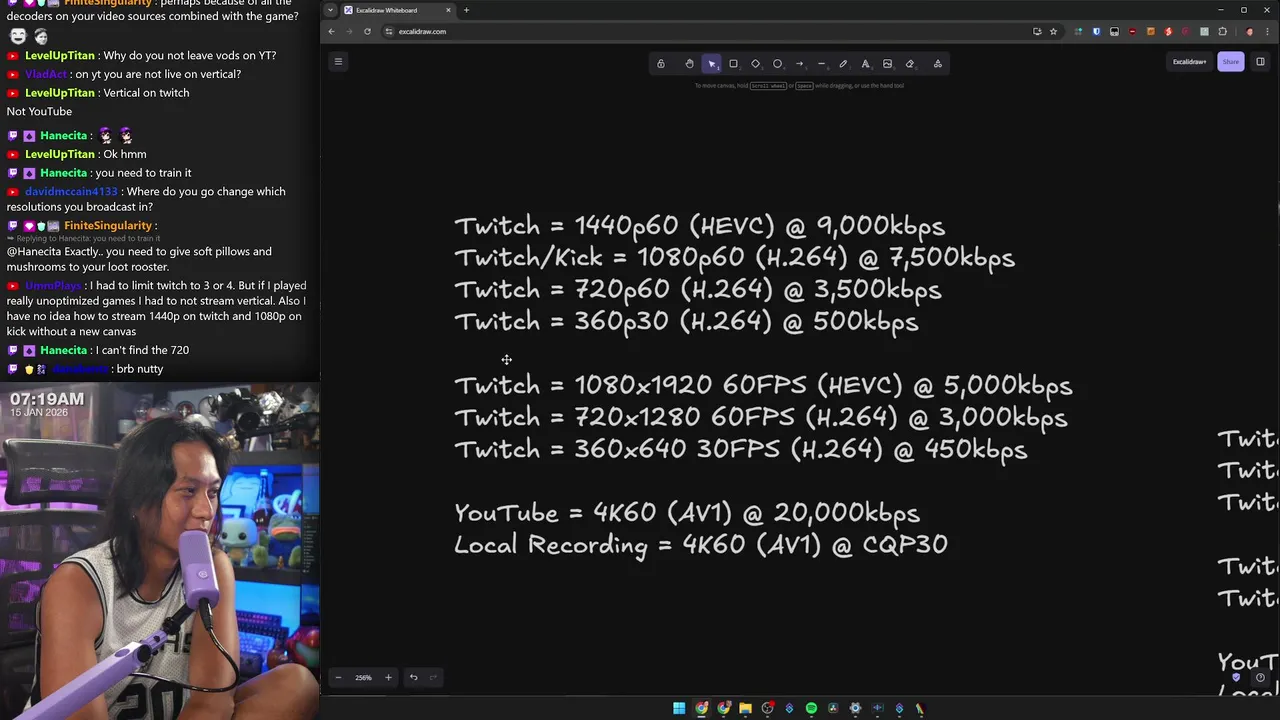
Task: Open Spotify from the taskbar
Action: pyautogui.click(x=811, y=708)
